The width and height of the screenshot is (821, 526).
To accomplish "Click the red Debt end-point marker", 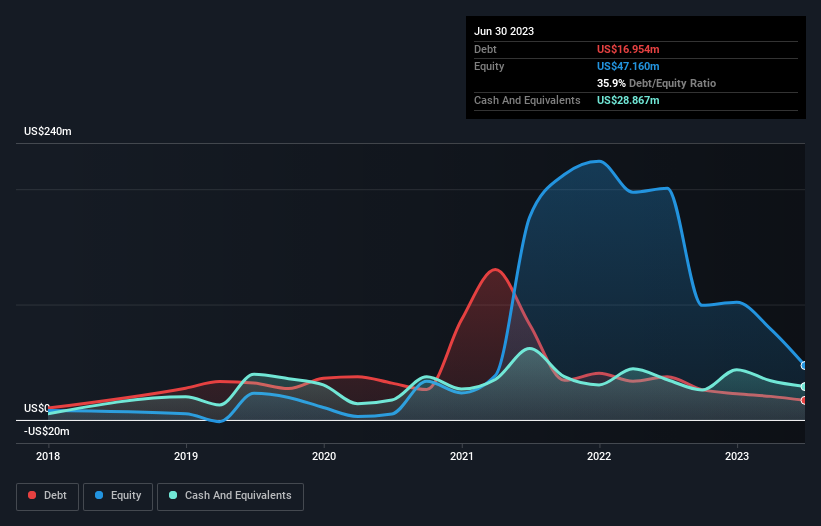I will pyautogui.click(x=804, y=400).
